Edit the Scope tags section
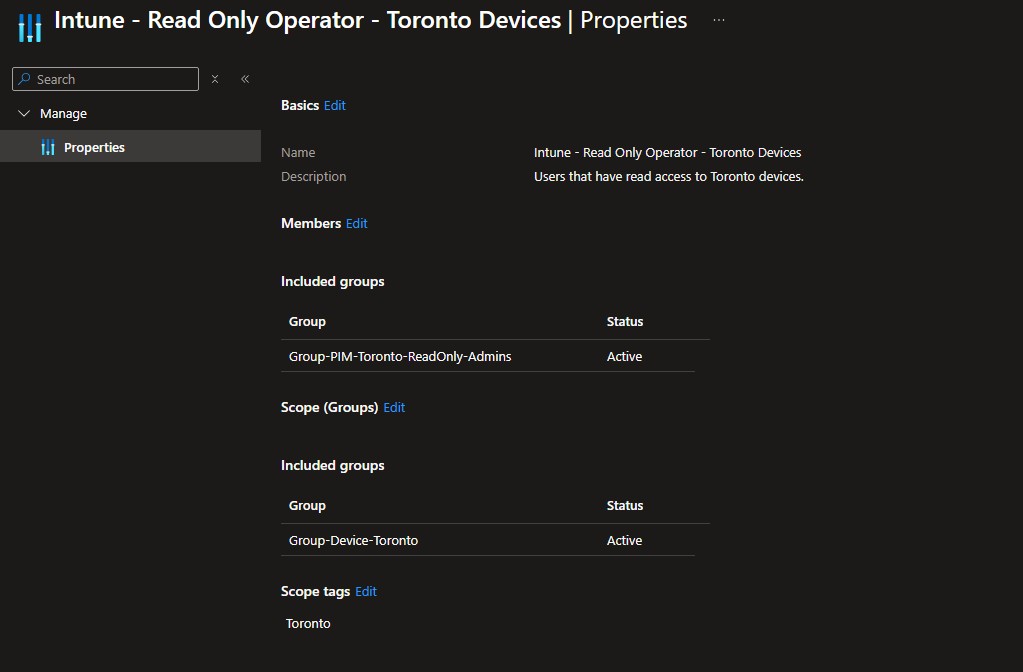1023x672 pixels. coord(366,592)
